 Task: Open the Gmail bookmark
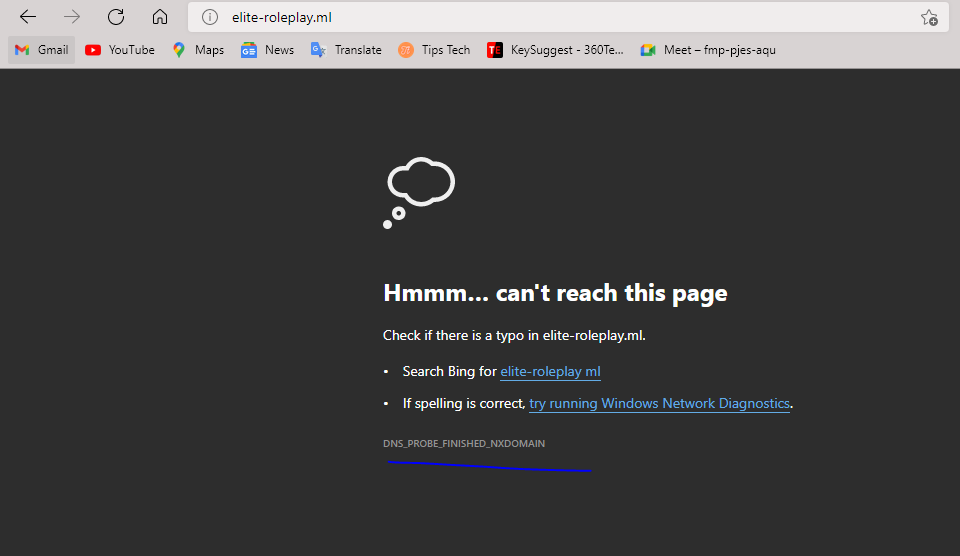pyautogui.click(x=42, y=50)
